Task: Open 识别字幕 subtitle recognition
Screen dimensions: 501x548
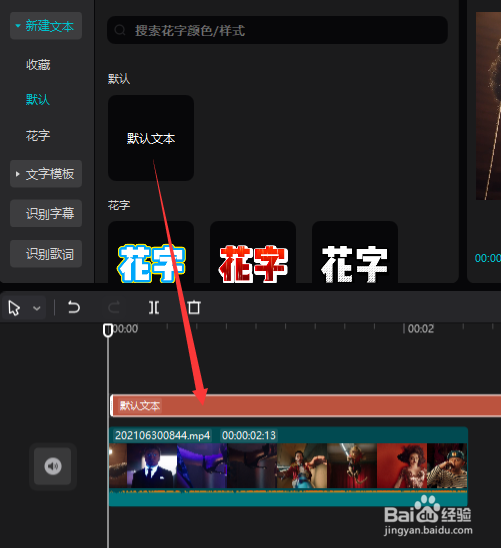Action: click(46, 214)
